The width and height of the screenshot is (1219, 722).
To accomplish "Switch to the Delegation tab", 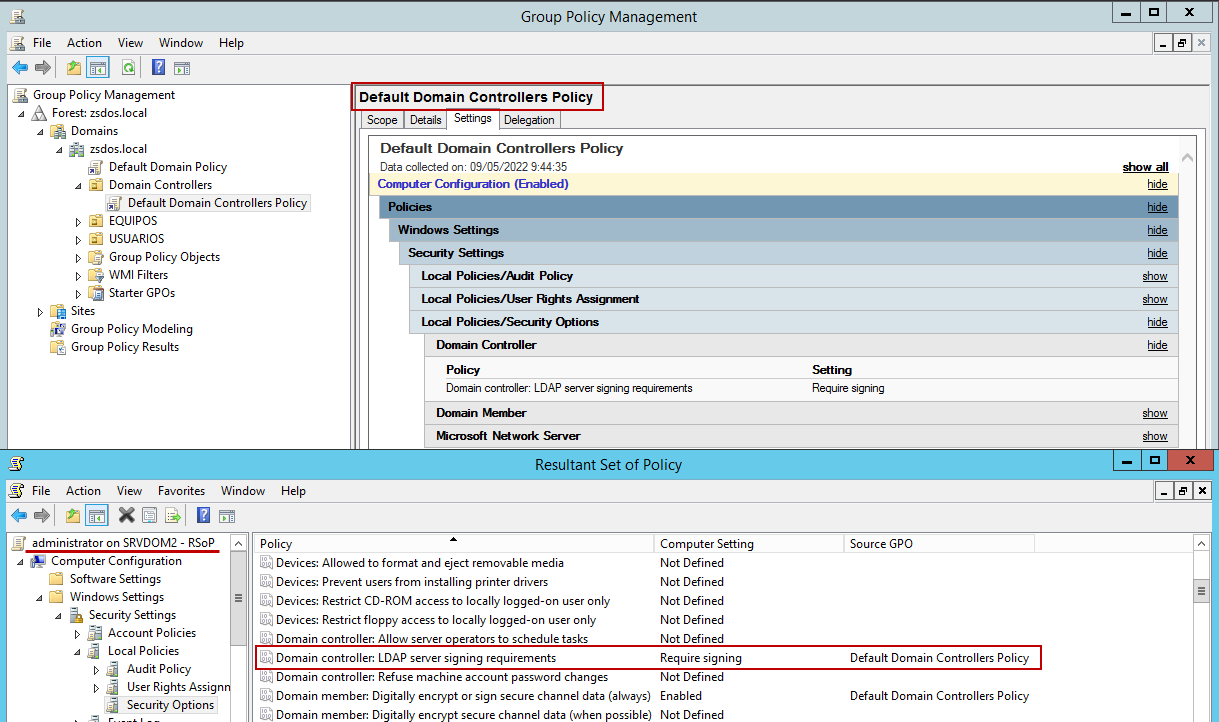I will (x=529, y=120).
